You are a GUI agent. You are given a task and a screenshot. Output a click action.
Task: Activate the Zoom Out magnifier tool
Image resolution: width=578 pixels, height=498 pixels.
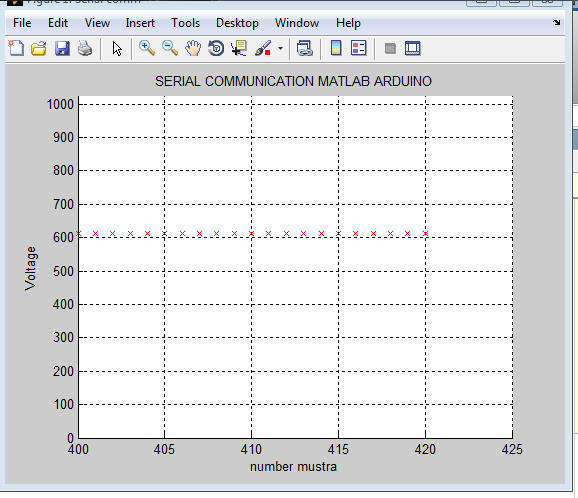170,48
